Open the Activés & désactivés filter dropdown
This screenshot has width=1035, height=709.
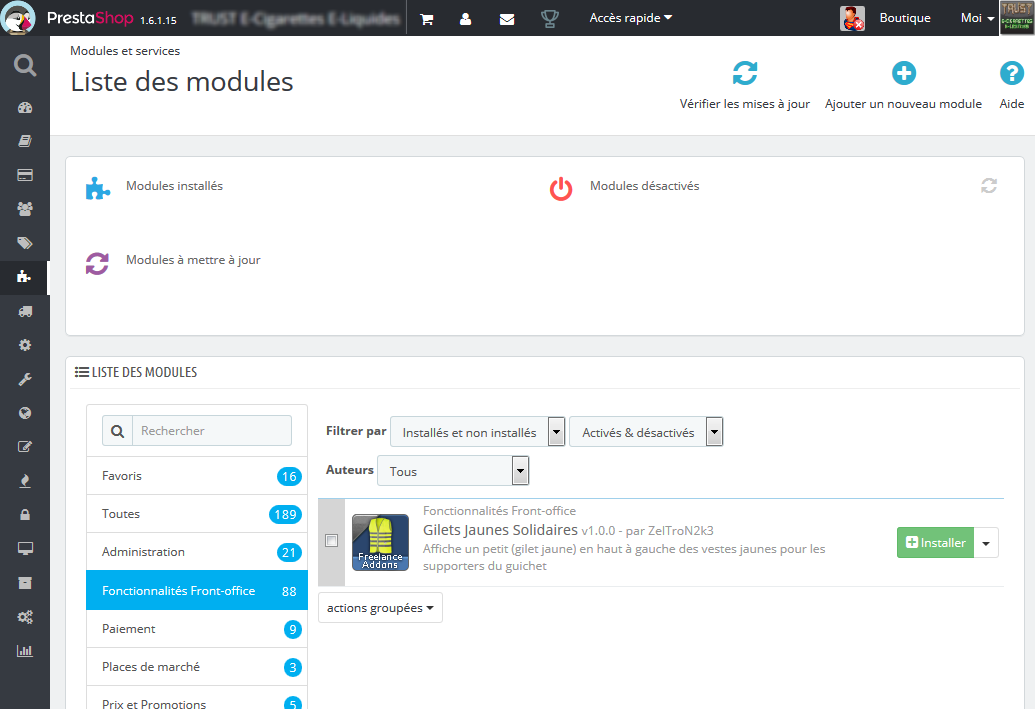point(646,432)
